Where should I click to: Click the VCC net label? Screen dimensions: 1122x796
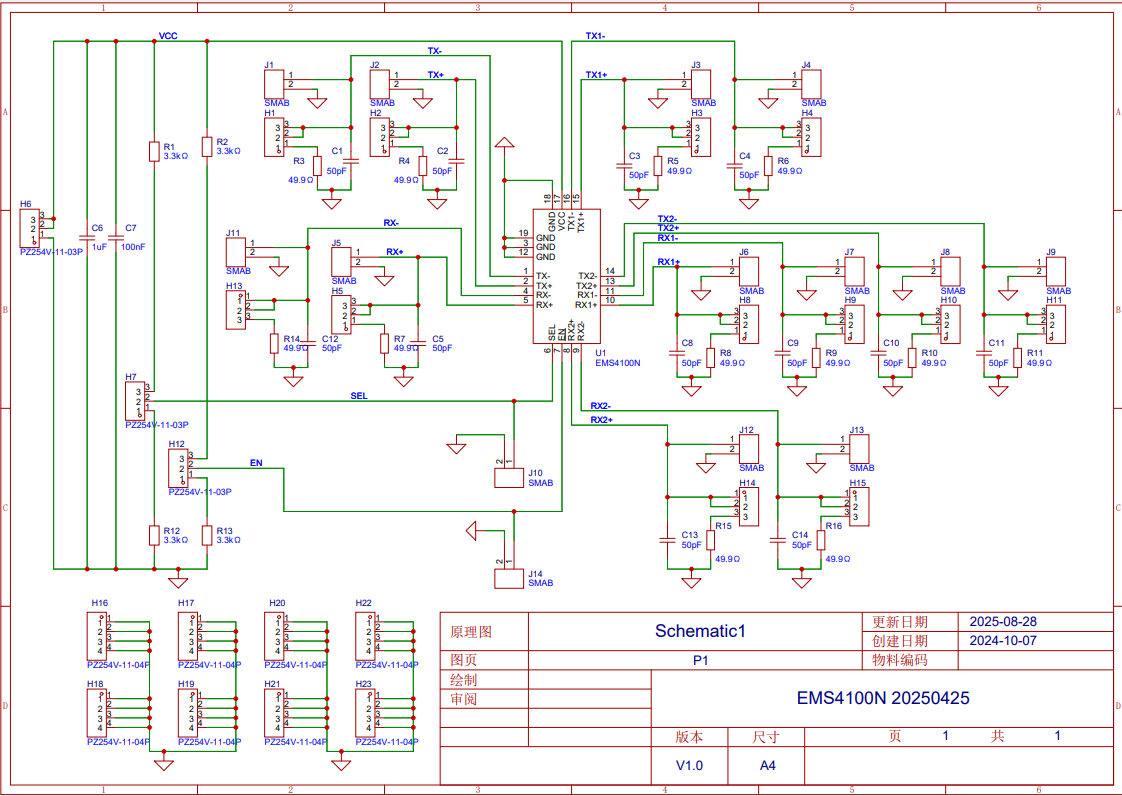click(166, 35)
